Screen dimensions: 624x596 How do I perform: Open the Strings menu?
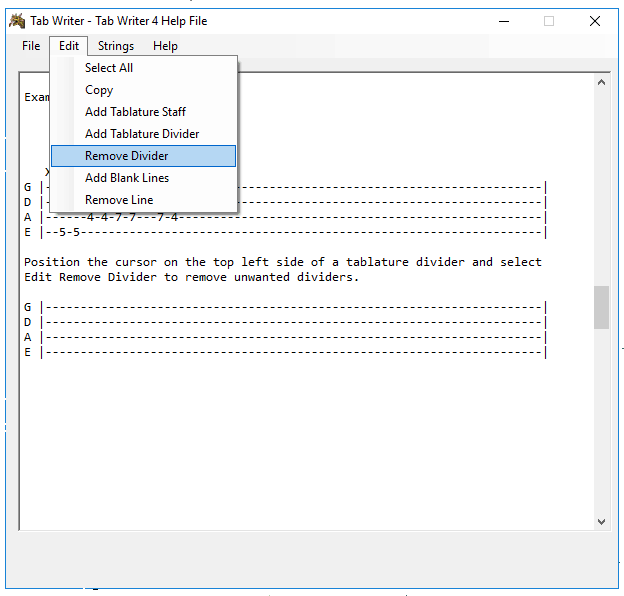pos(116,46)
